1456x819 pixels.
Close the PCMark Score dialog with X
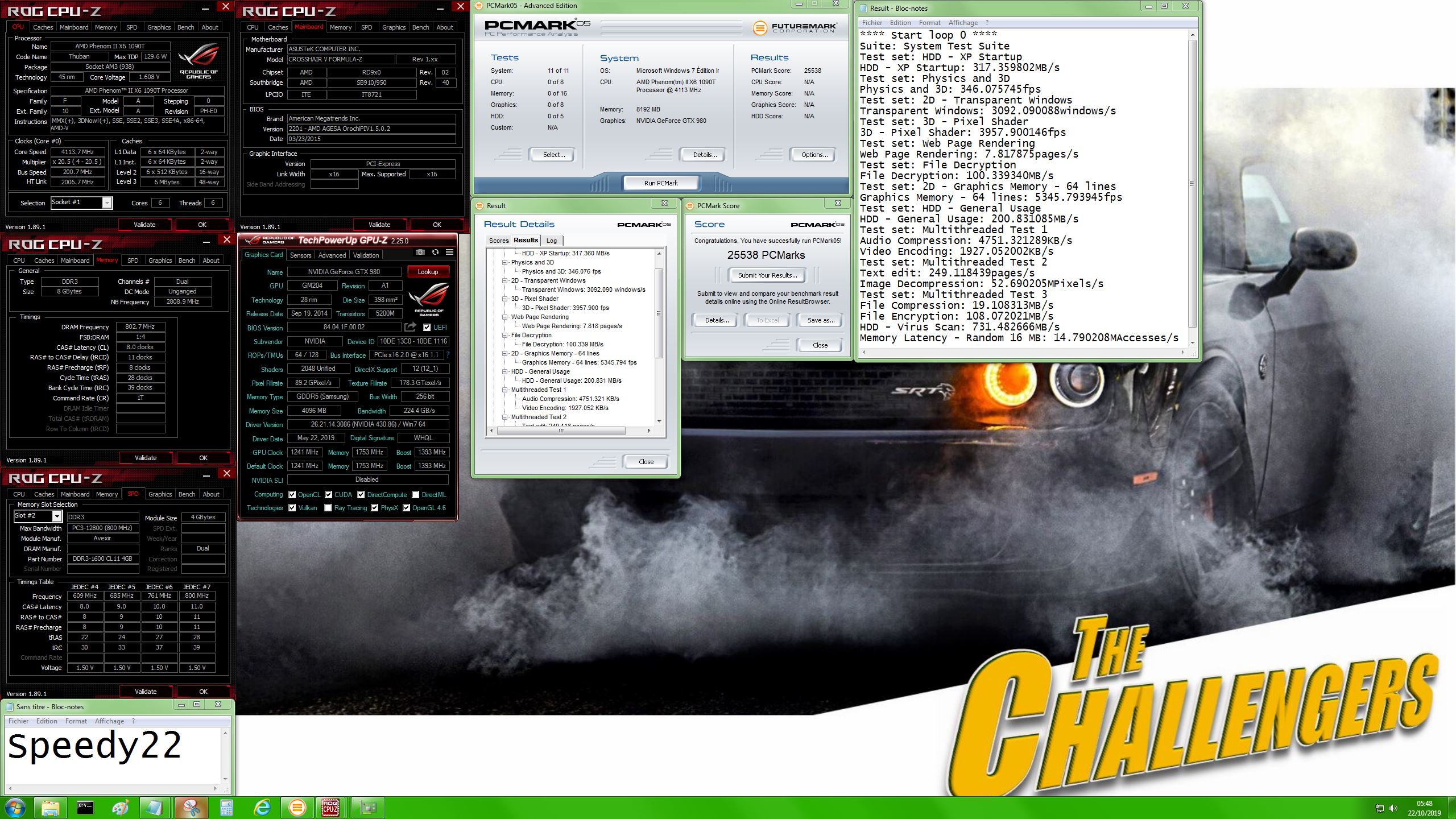[838, 203]
